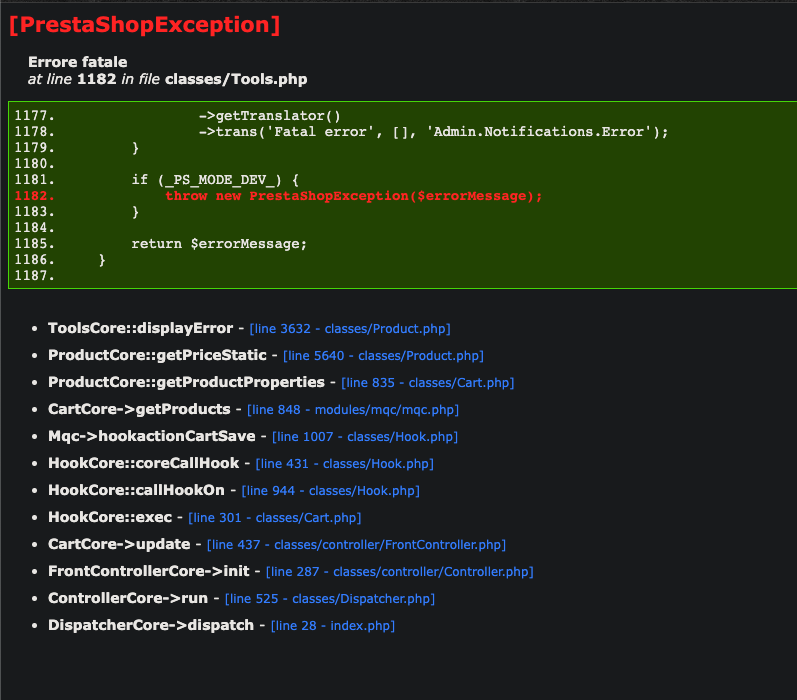This screenshot has height=700, width=797.
Task: Click the ->trans('Fatal error' code line
Action: (x=433, y=132)
